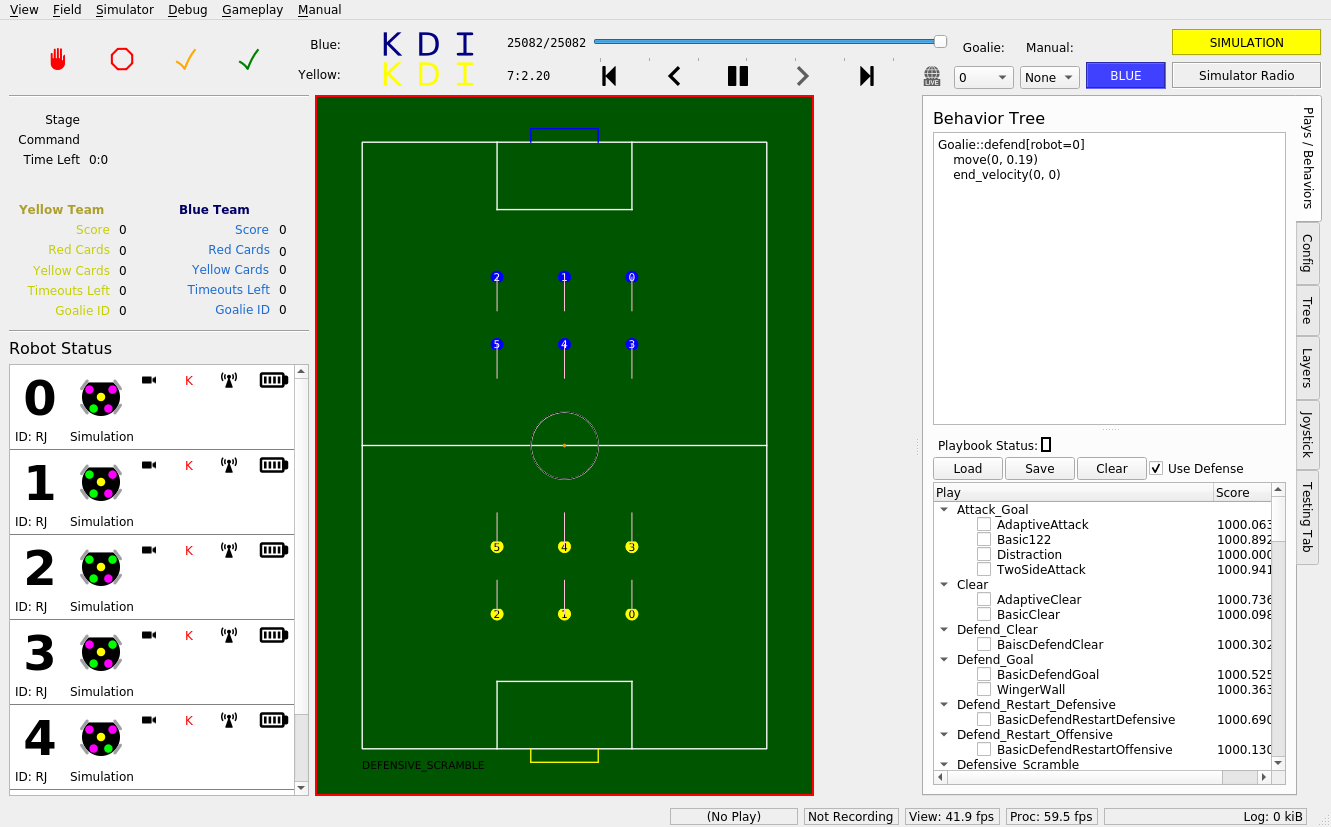Collapse the Defend_Restart_Defensive group
Image resolution: width=1331 pixels, height=827 pixels.
(x=944, y=704)
